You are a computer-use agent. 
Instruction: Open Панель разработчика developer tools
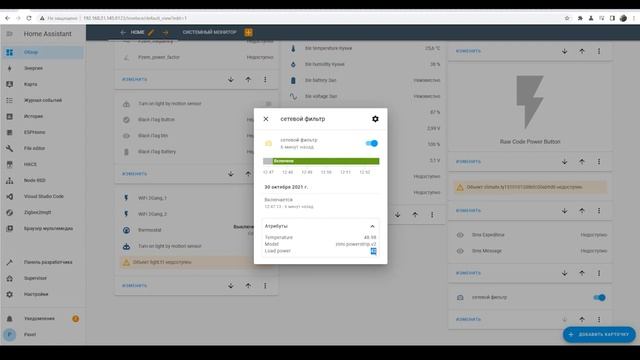43,262
